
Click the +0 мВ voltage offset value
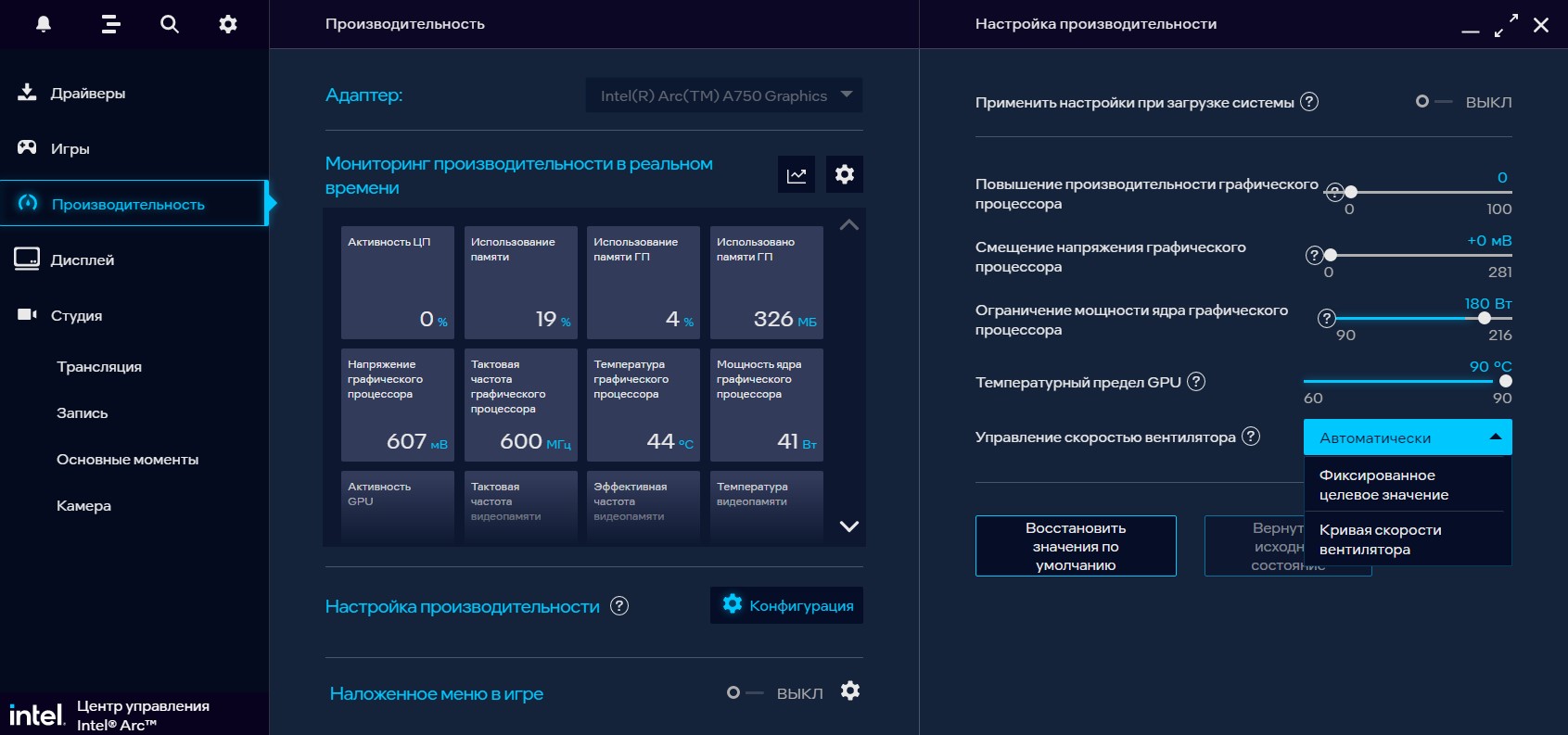(1489, 240)
